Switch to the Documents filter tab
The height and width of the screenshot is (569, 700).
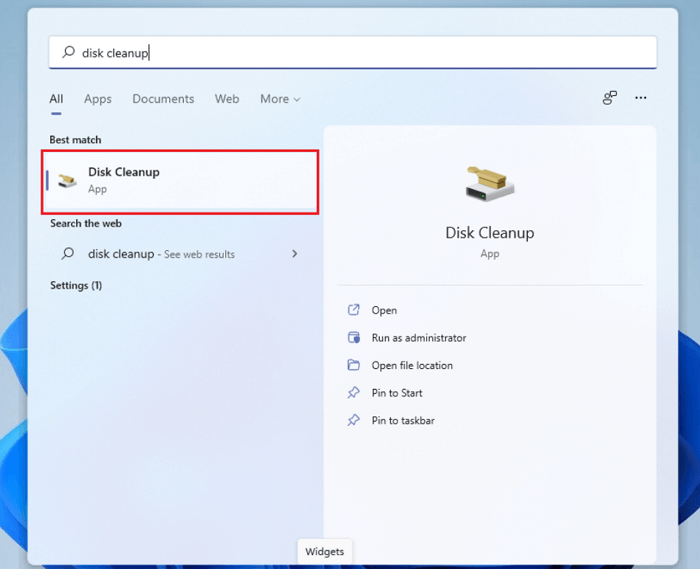(163, 99)
